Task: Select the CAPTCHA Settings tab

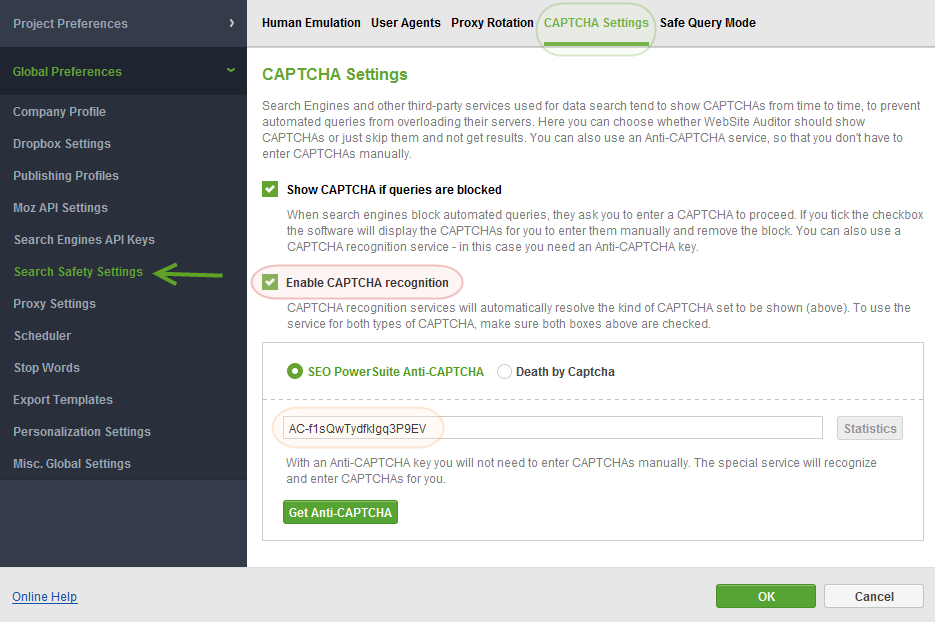Action: (596, 23)
